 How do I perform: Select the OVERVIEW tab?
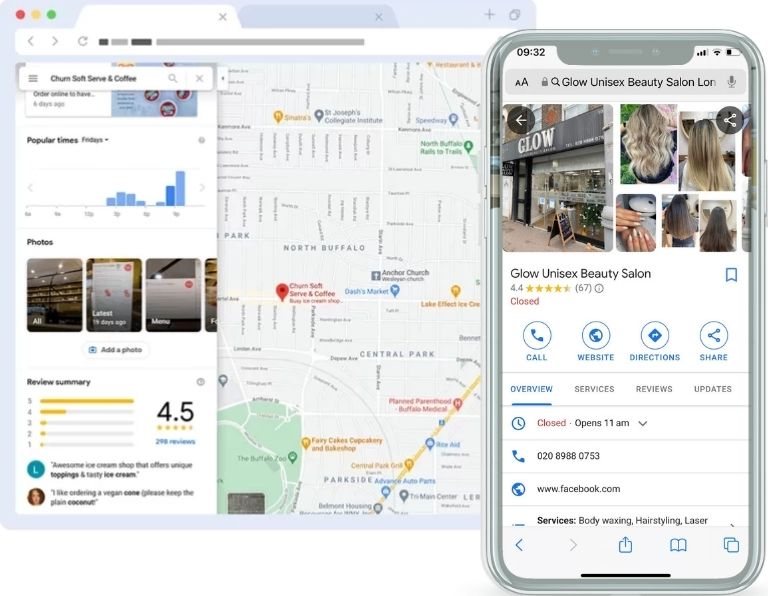coord(531,389)
